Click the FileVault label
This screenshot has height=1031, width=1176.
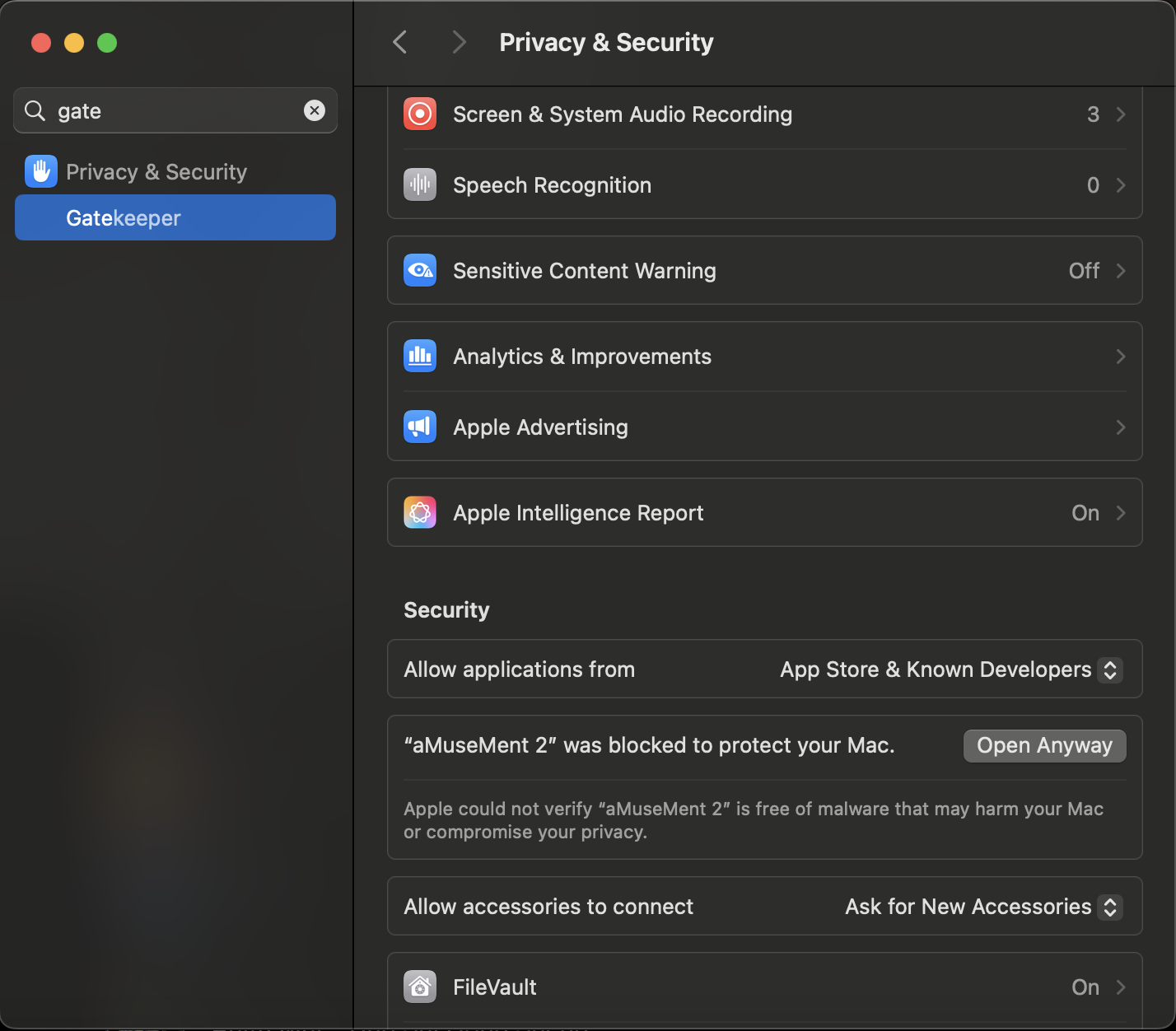pos(495,987)
